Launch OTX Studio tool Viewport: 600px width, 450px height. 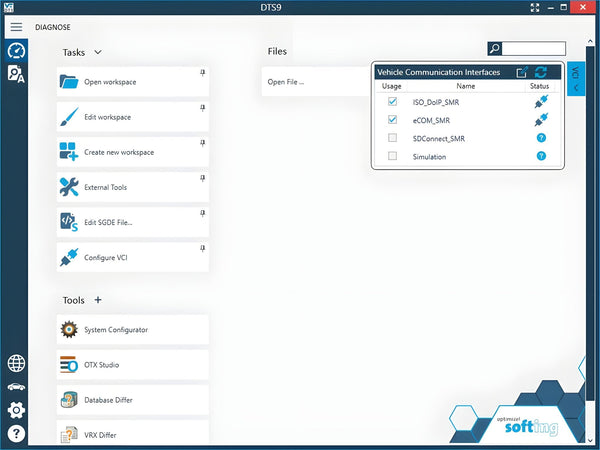(132, 364)
